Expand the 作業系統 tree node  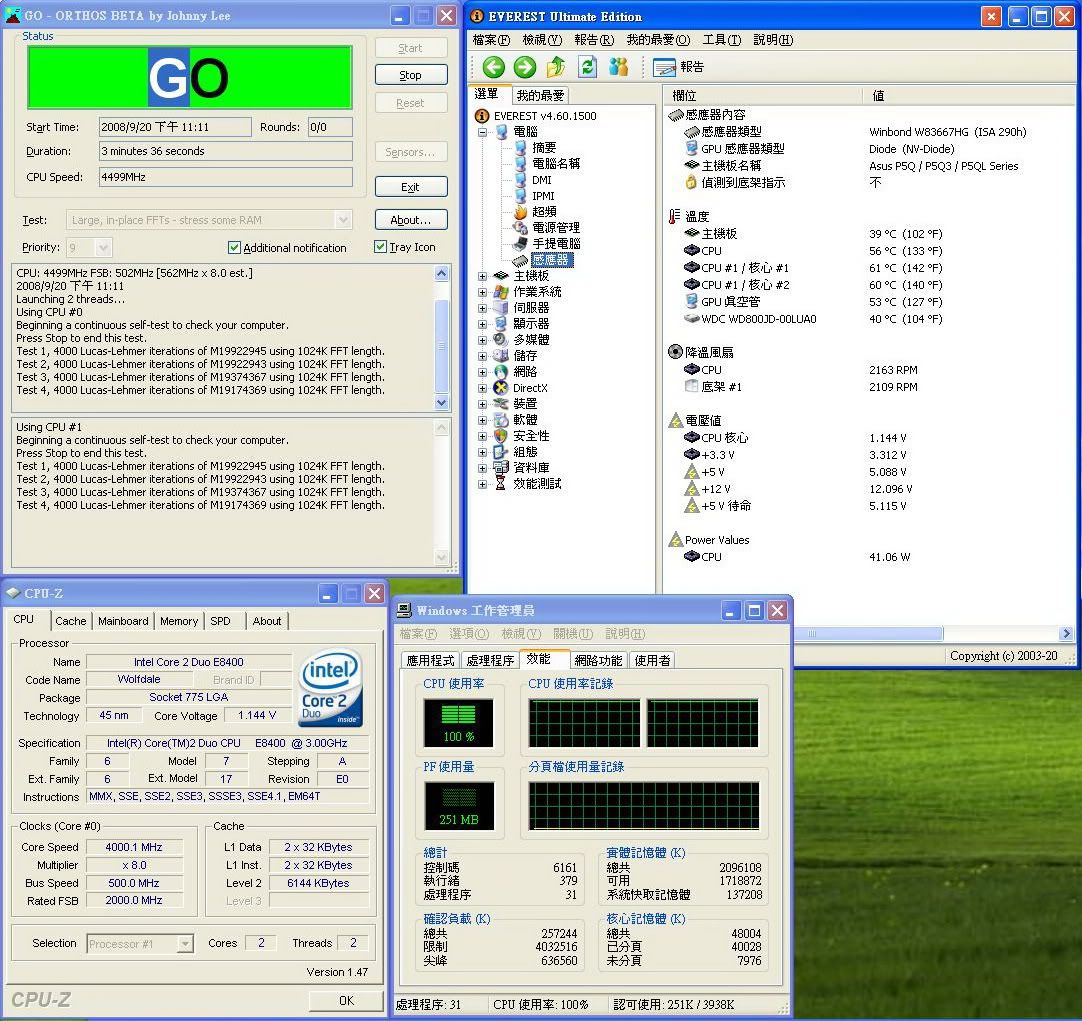[482, 292]
